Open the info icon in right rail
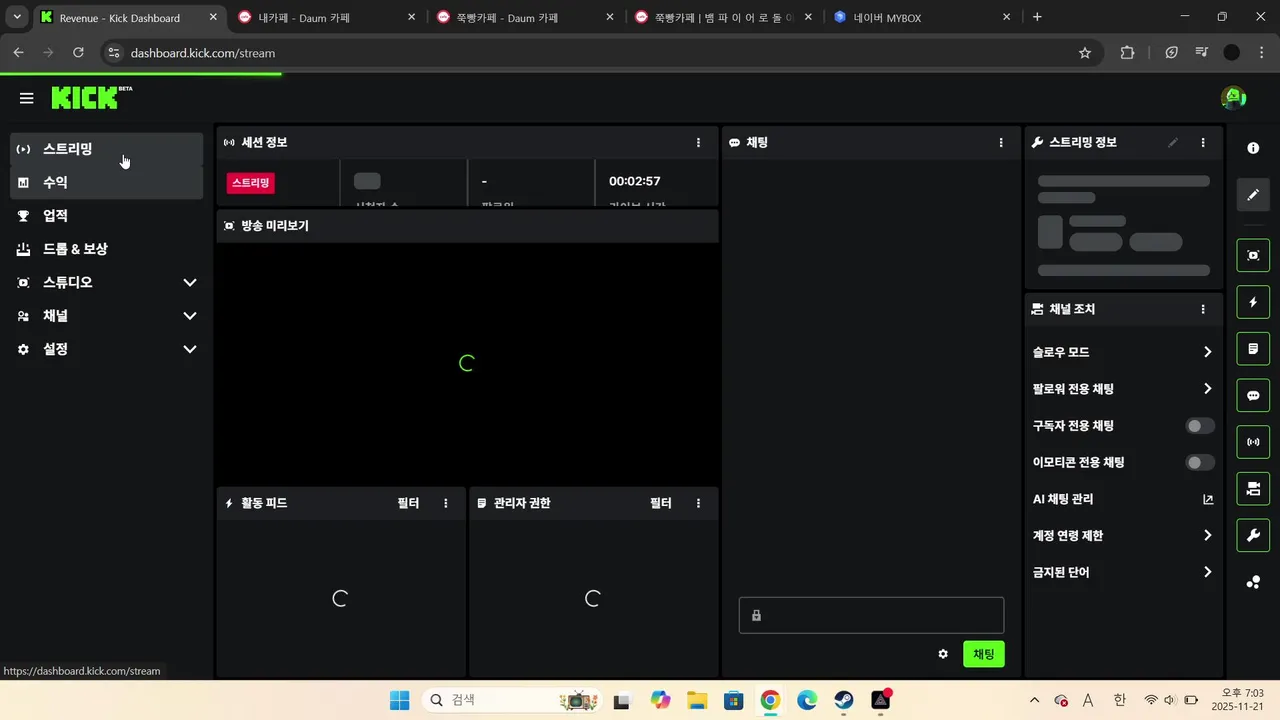 (1253, 148)
